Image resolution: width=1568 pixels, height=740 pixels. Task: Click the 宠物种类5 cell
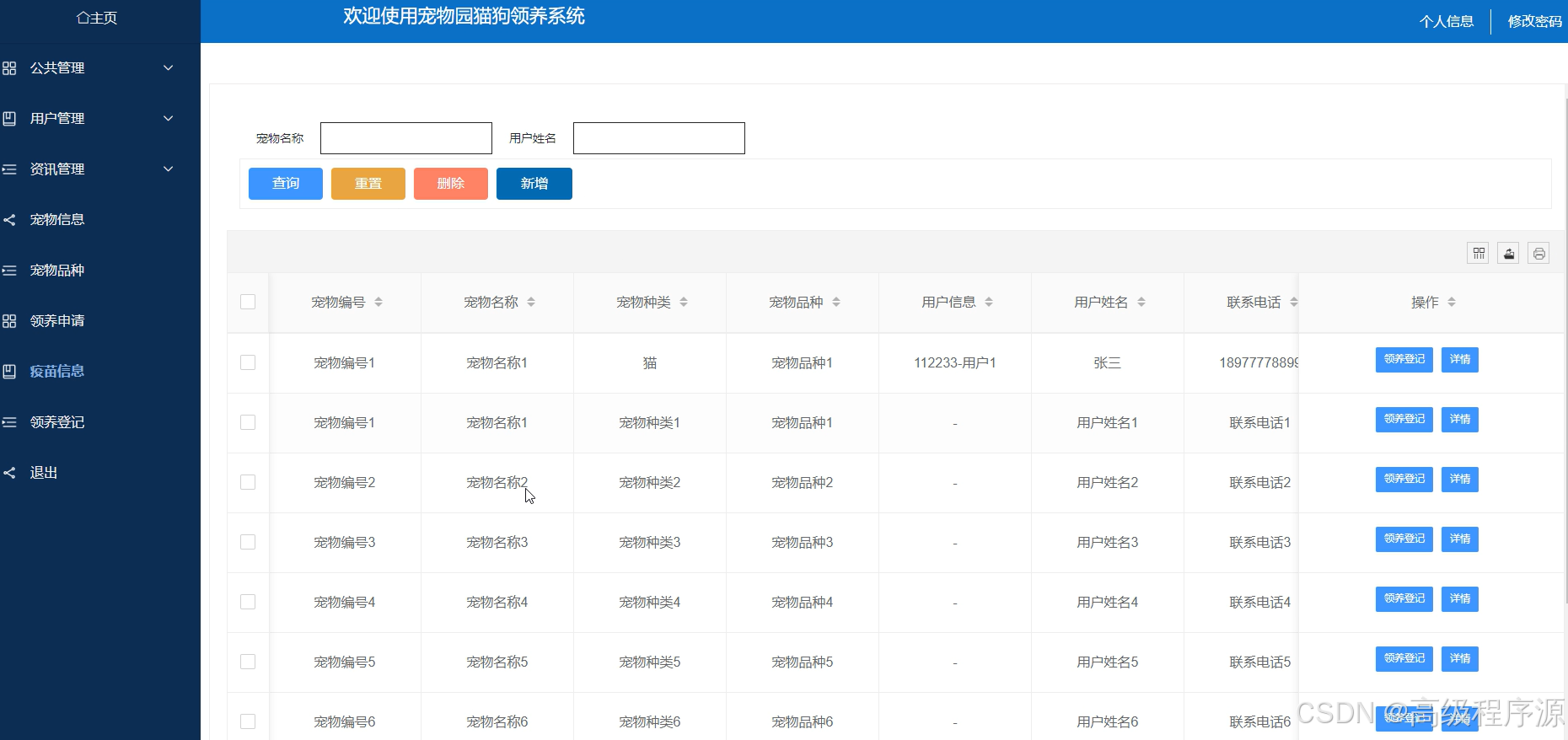pyautogui.click(x=650, y=662)
